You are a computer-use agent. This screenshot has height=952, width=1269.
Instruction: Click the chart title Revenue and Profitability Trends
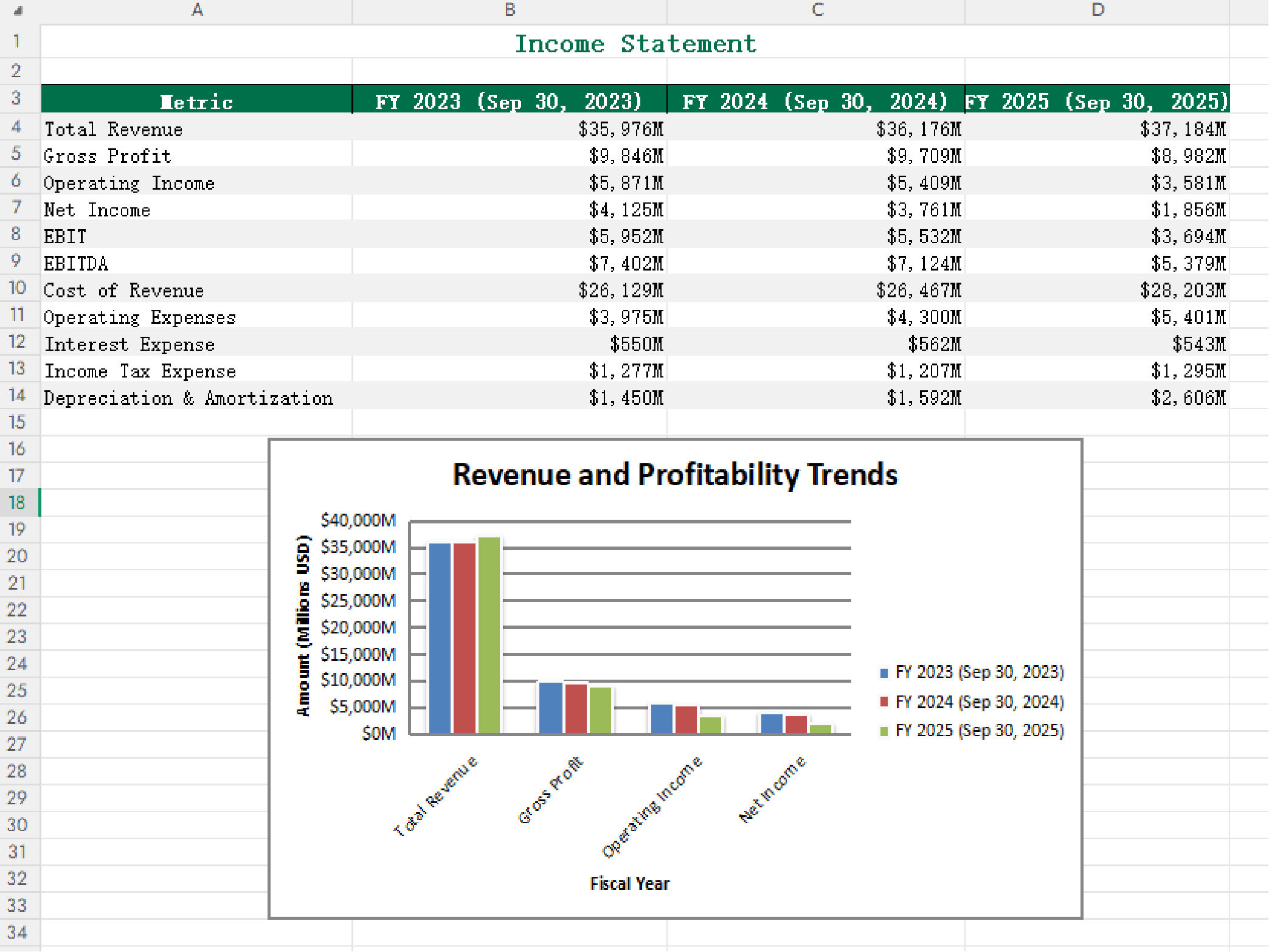[x=675, y=476]
